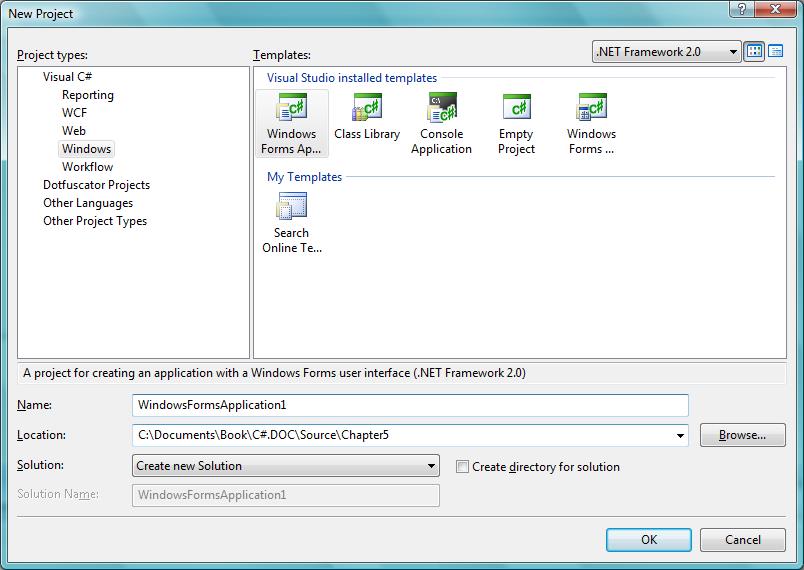This screenshot has height=570, width=804.
Task: Choose Dotfuscator Projects in project types
Action: (x=96, y=185)
